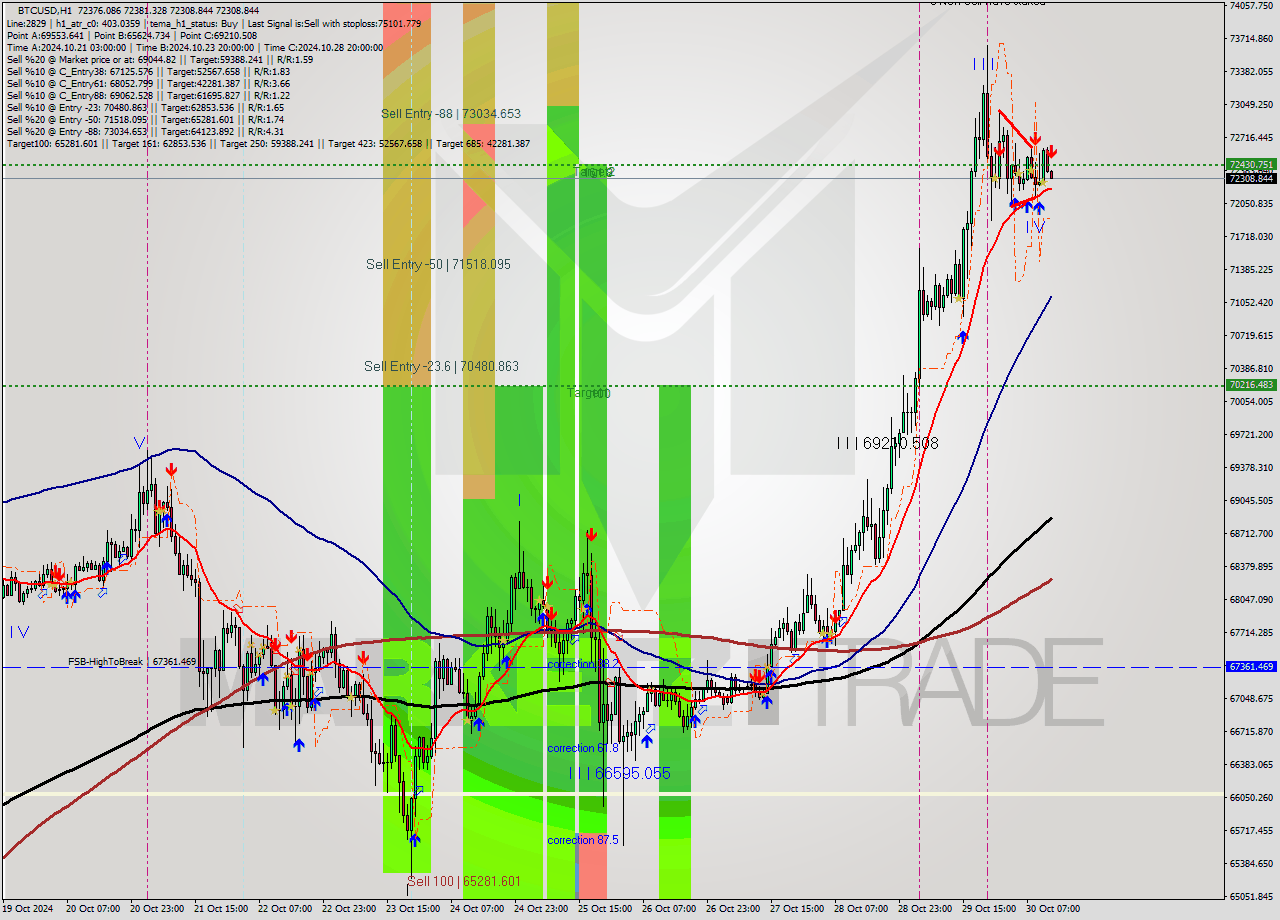The width and height of the screenshot is (1280, 920).
Task: Click the '27 Oct 15:00' time label
Action: (796, 909)
